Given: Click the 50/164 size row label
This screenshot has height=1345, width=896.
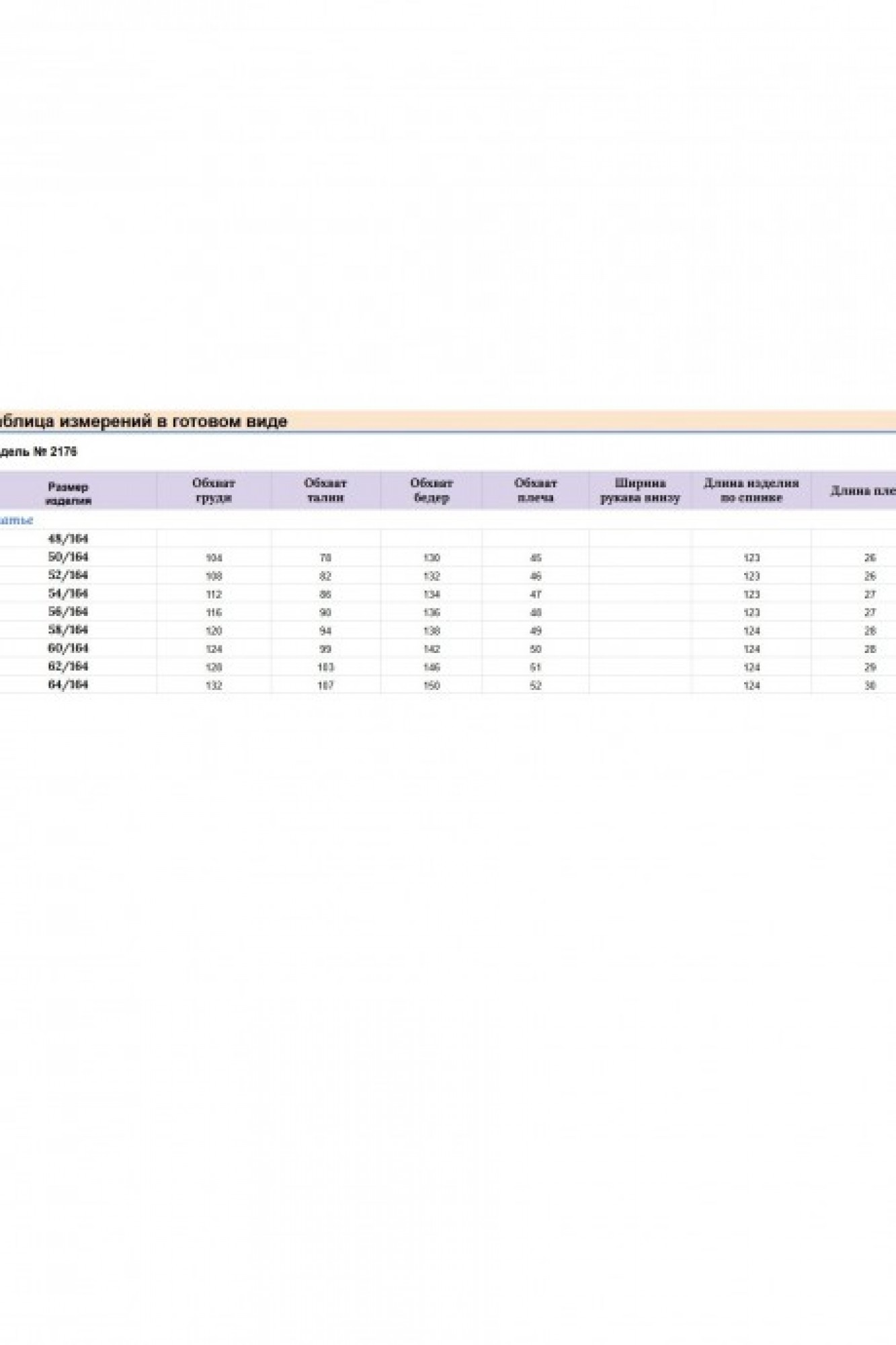Looking at the screenshot, I should click(x=69, y=557).
